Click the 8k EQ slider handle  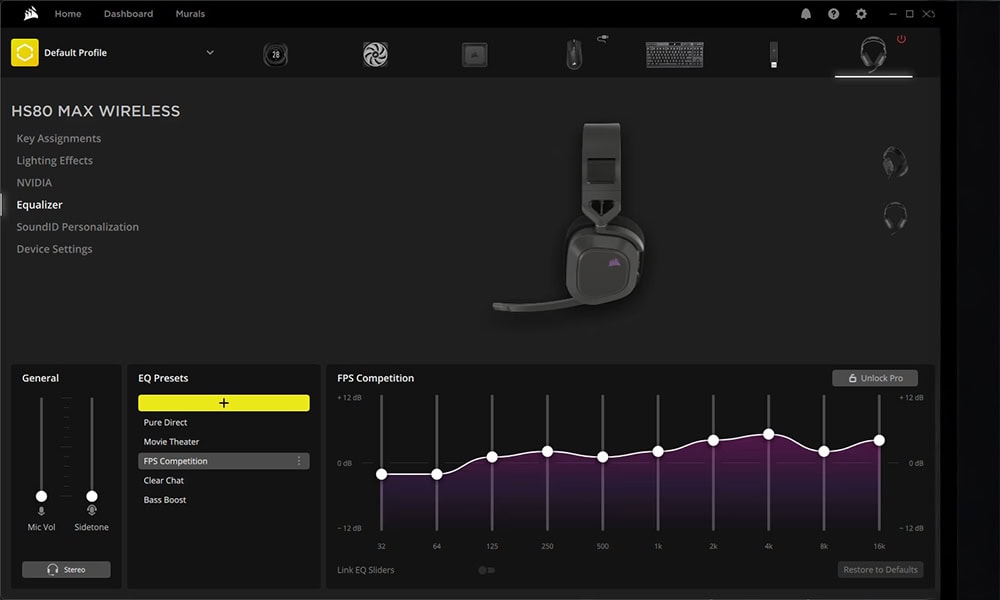click(824, 451)
